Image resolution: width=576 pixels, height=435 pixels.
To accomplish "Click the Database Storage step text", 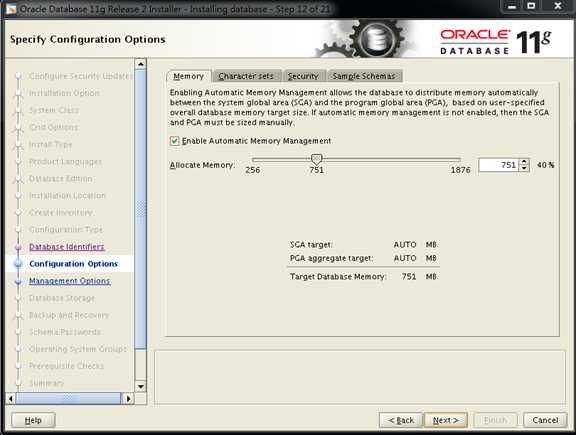I will tap(62, 298).
